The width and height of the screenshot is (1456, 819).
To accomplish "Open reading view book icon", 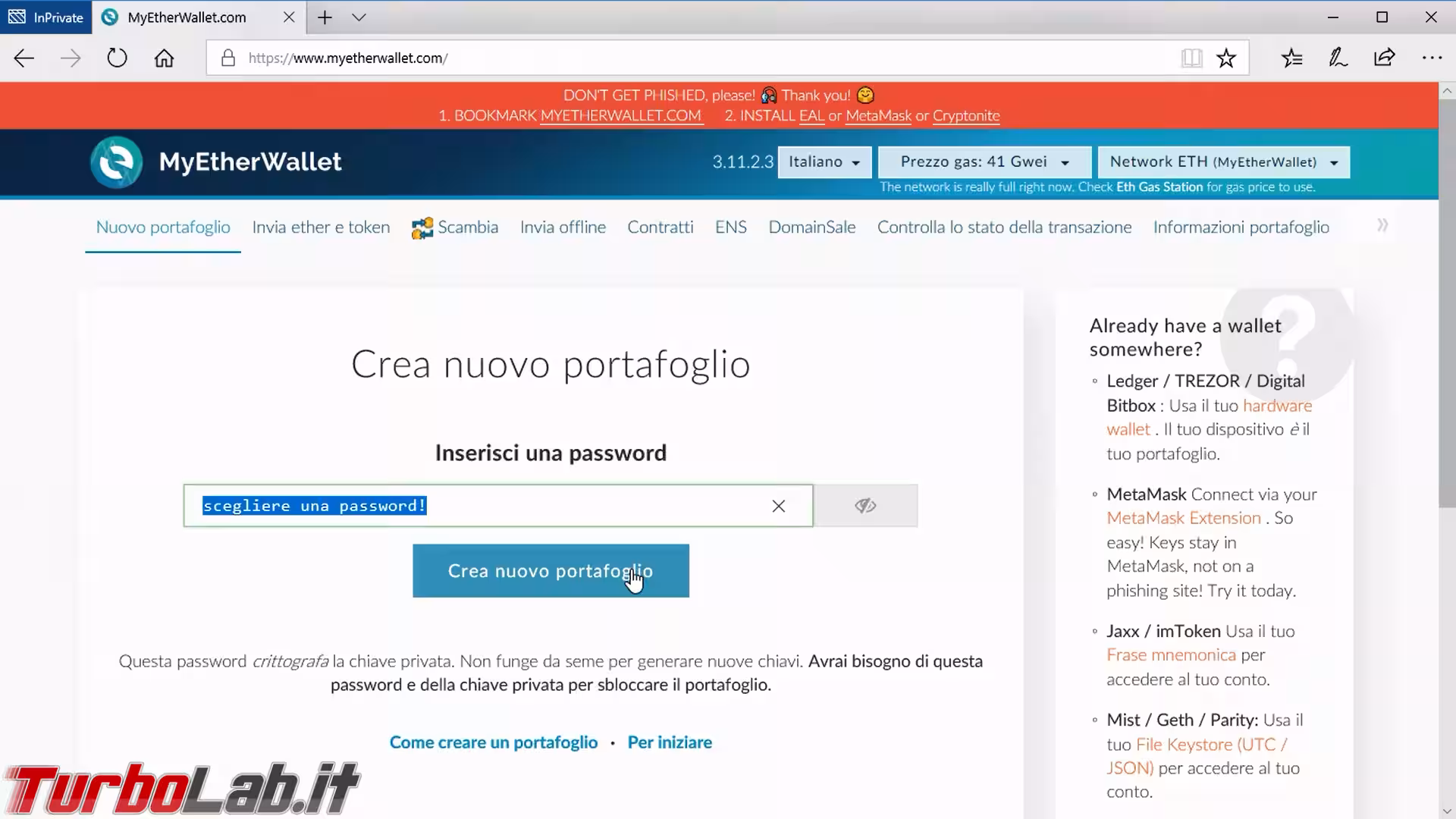I will click(1191, 58).
